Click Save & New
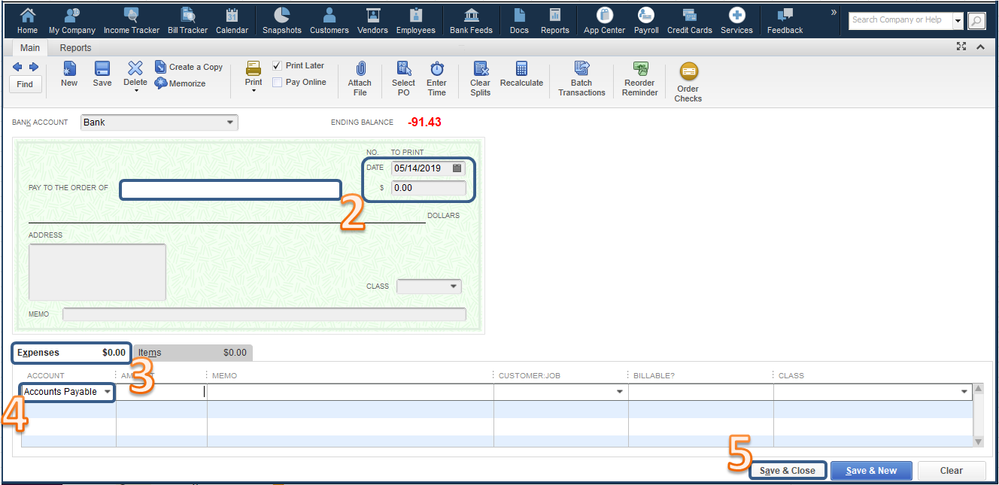 872,470
